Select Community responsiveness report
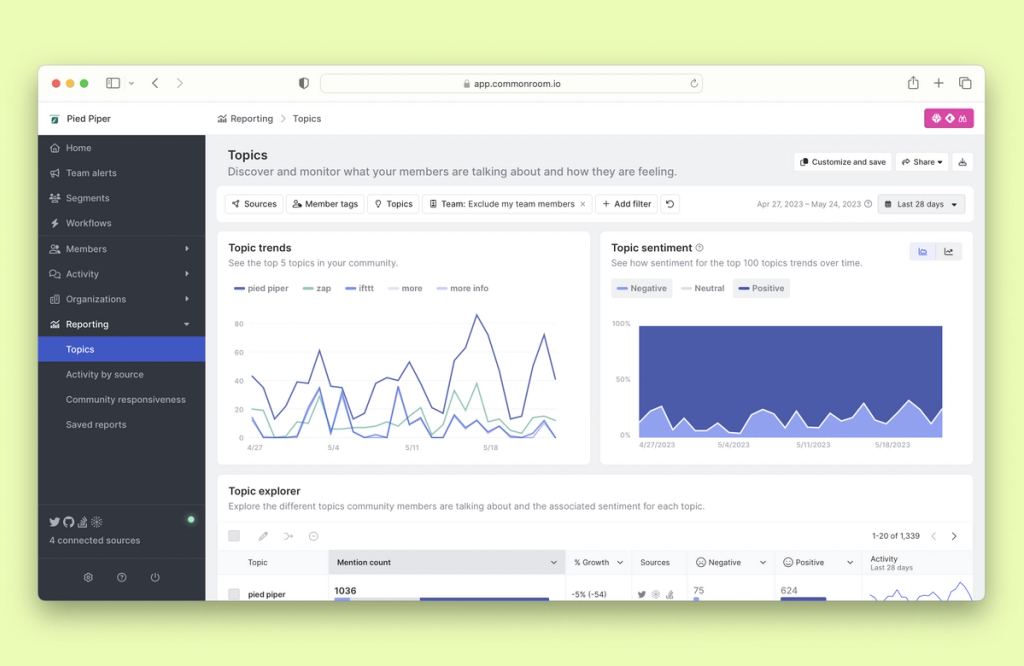This screenshot has width=1024, height=666. click(121, 400)
